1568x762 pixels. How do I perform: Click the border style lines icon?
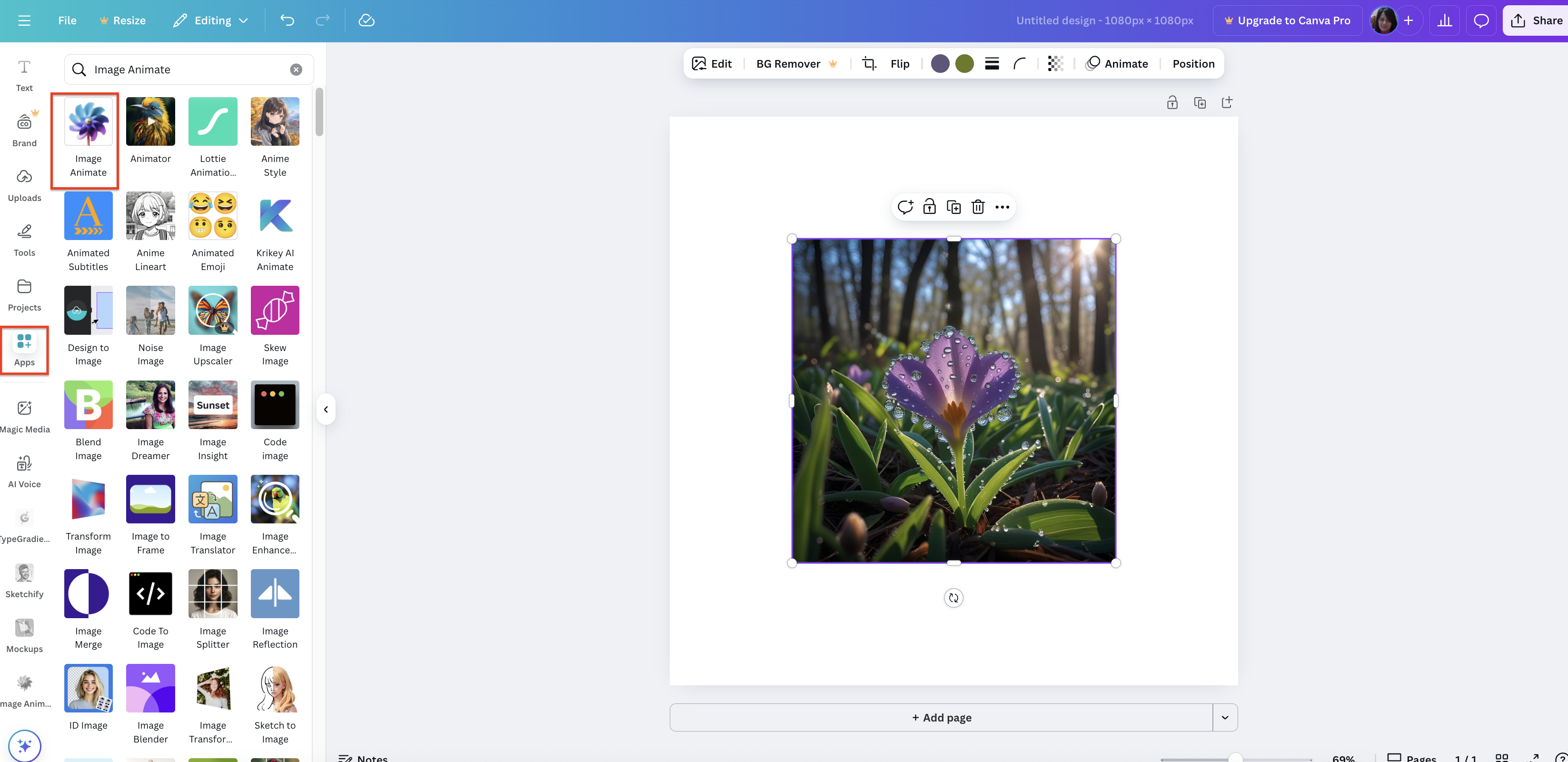992,63
